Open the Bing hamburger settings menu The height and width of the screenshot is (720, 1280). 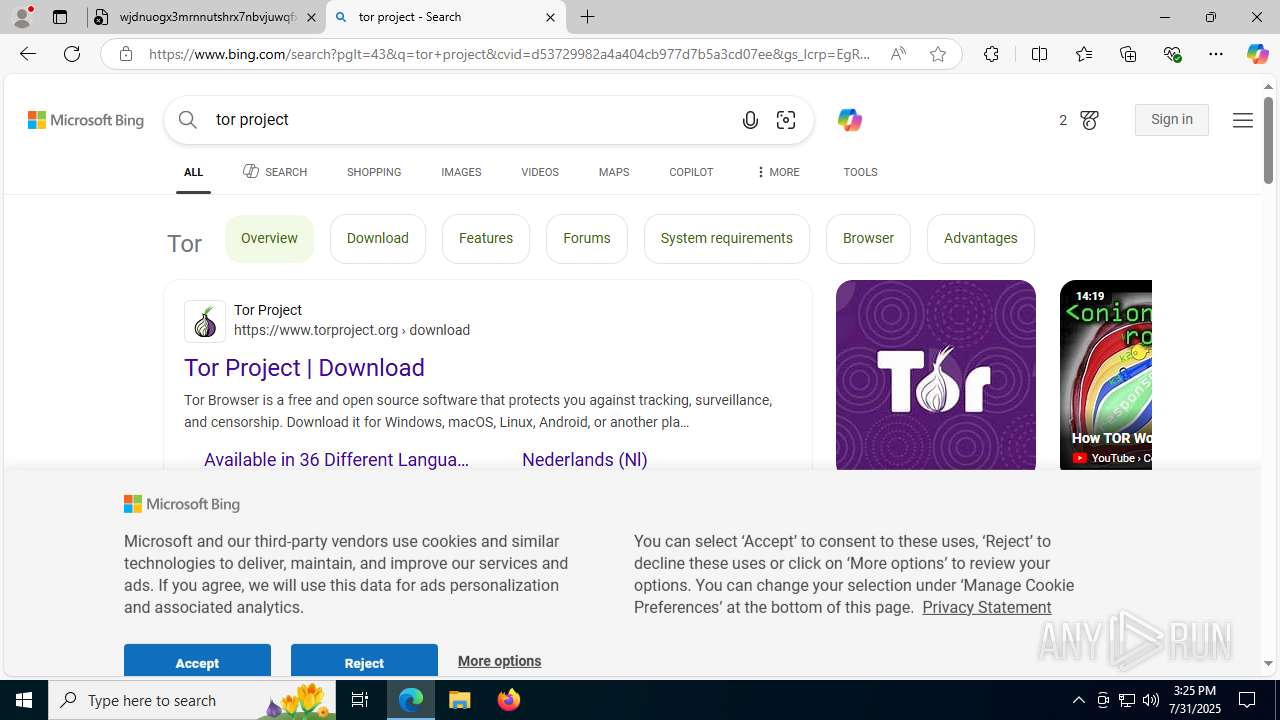click(1243, 120)
